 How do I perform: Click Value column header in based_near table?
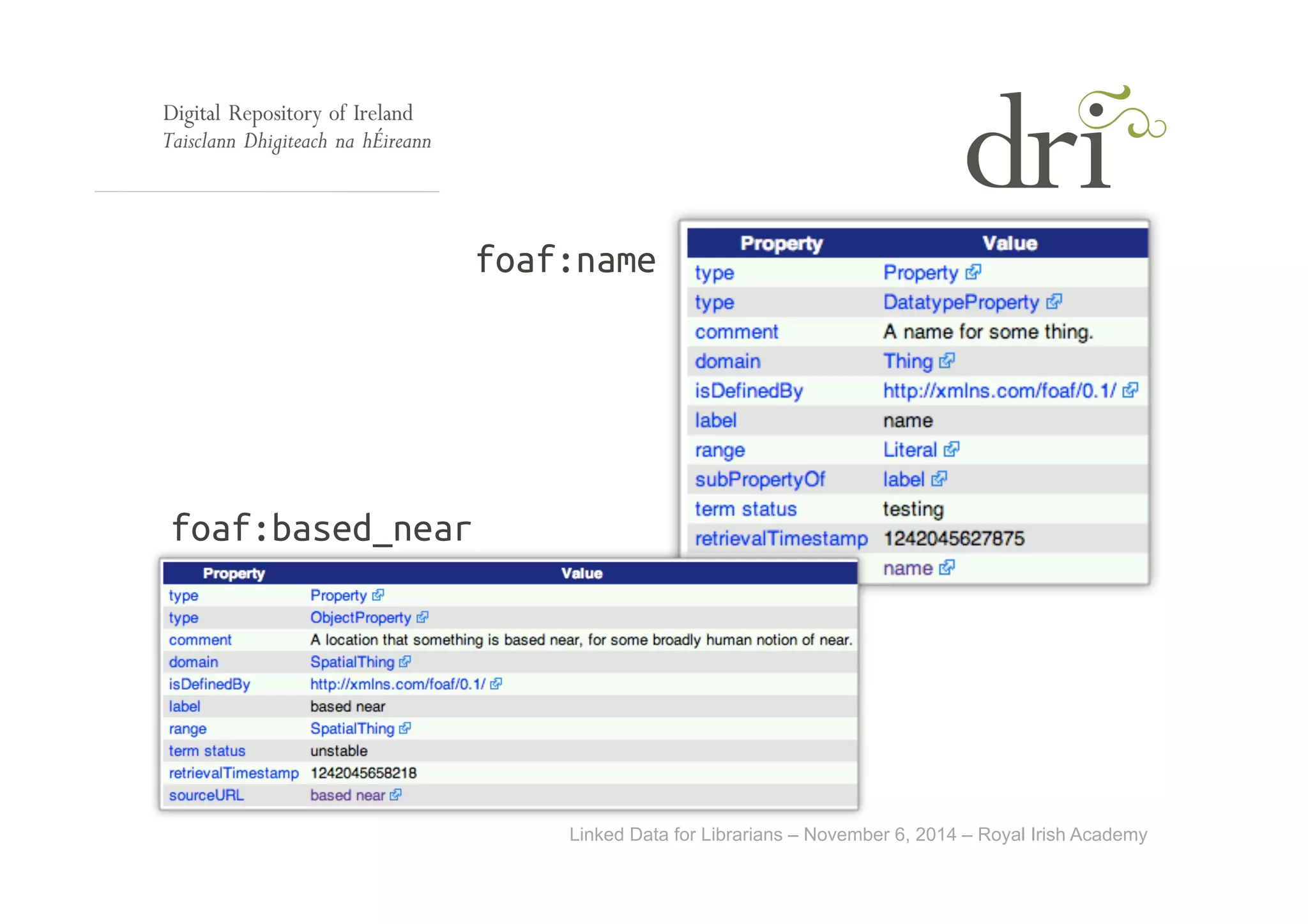(582, 573)
